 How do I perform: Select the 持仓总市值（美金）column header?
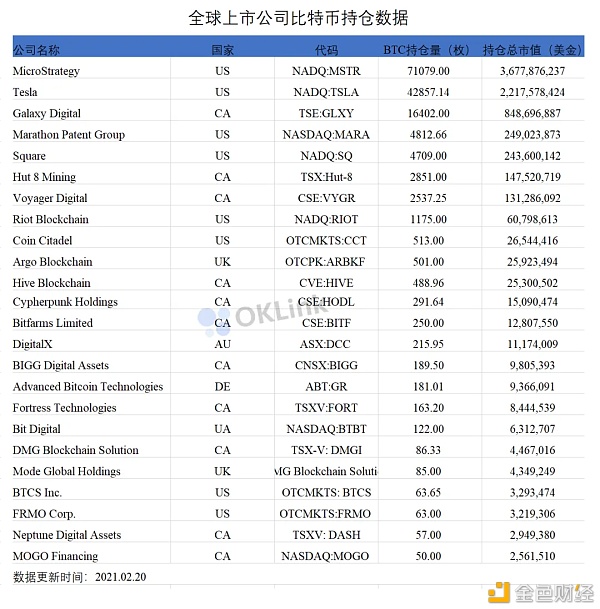[532, 50]
